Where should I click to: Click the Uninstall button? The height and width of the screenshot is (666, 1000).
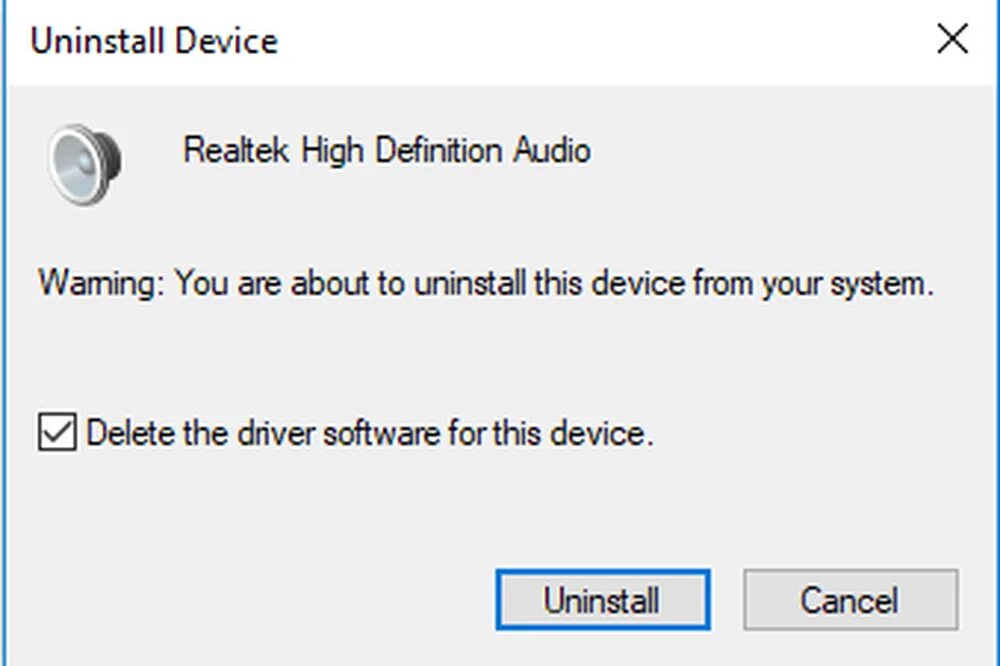click(x=603, y=600)
